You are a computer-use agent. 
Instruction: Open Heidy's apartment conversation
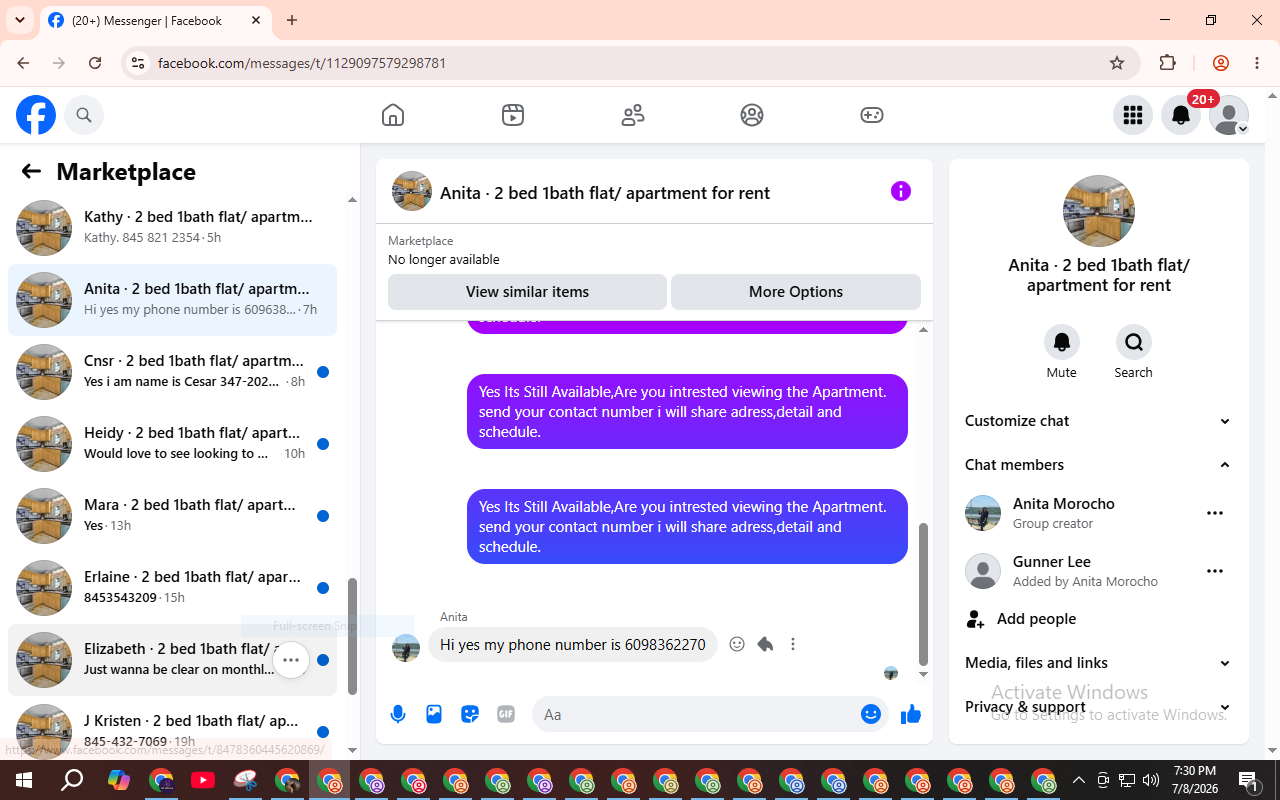[172, 444]
